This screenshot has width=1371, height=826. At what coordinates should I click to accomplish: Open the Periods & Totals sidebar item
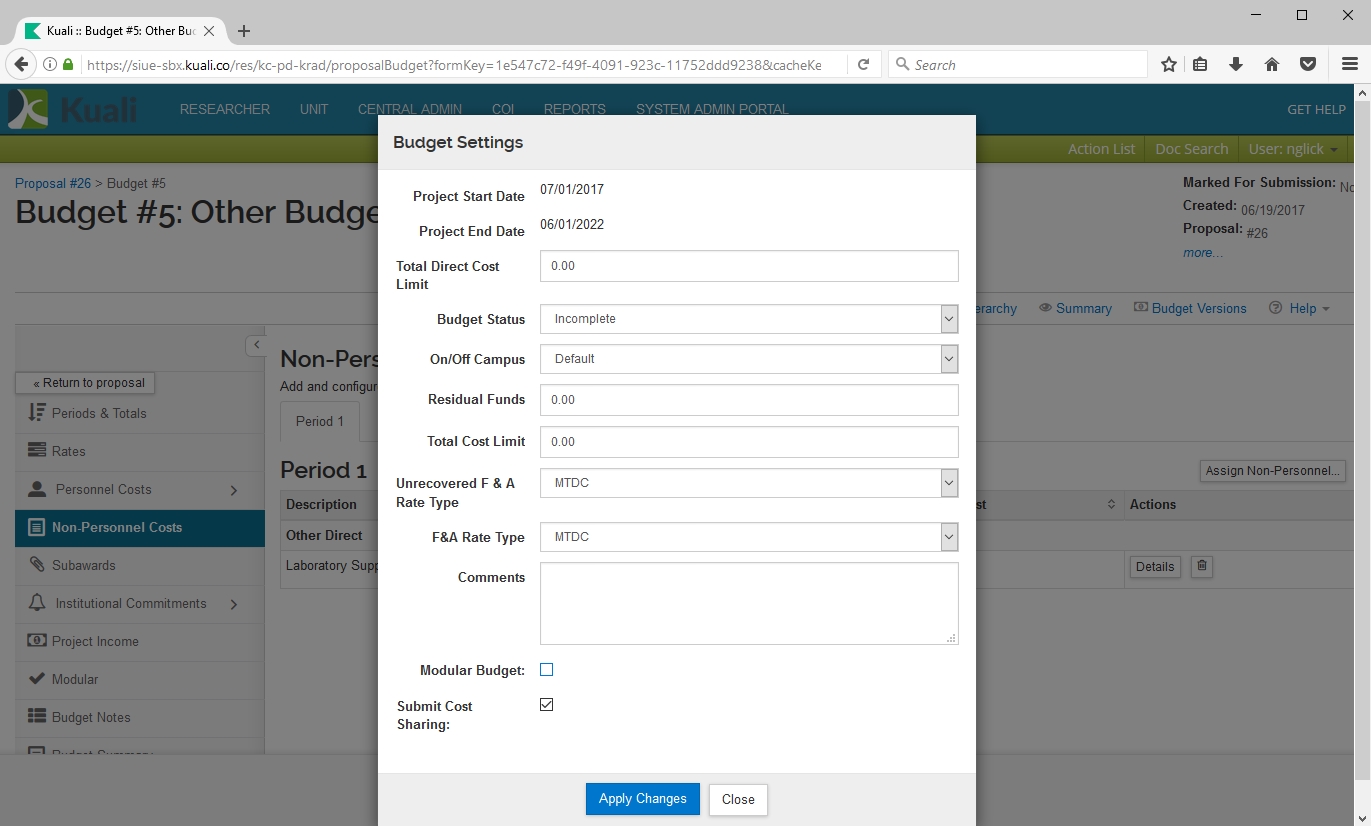99,413
